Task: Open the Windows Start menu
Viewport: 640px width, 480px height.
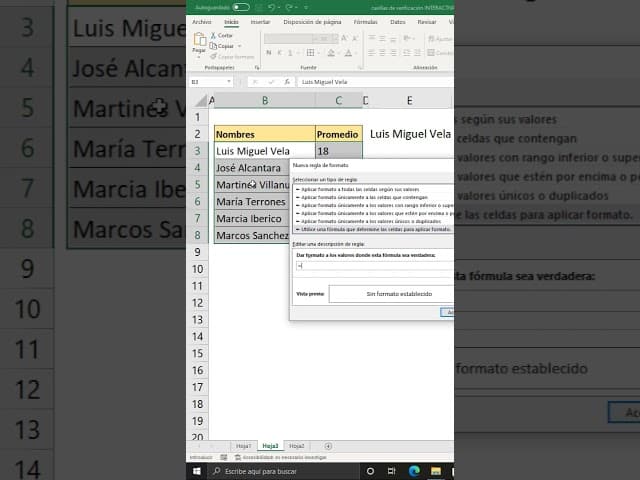Action: (197, 471)
